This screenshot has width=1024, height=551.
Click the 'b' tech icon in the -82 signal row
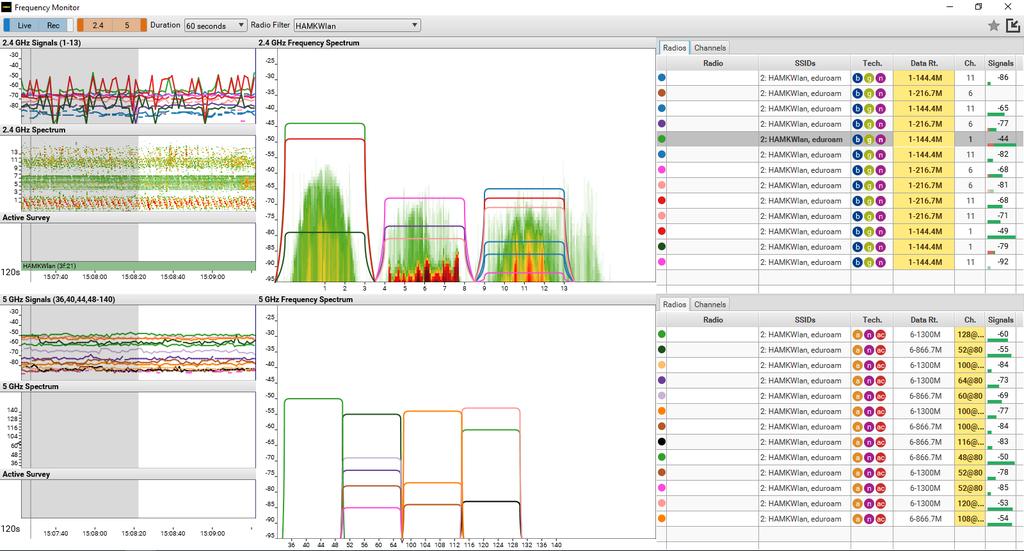click(857, 155)
